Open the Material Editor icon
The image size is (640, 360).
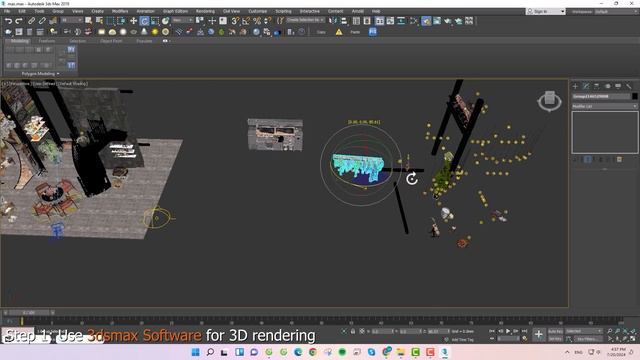413,21
